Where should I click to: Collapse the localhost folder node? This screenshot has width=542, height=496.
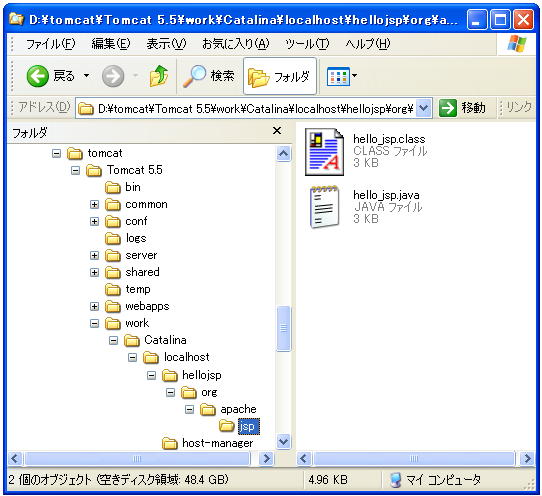click(132, 358)
